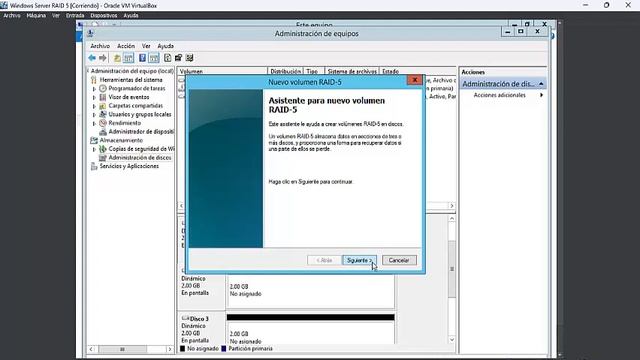Open the Ver menu in Administración de equipos
This screenshot has width=640, height=360.
146,46
